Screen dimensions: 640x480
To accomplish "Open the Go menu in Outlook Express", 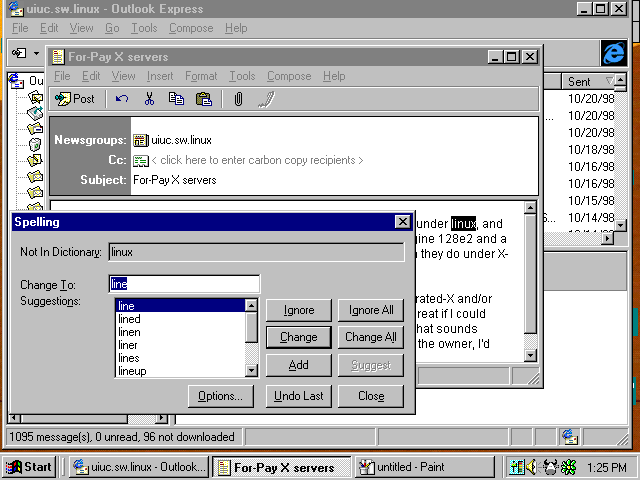I will tap(112, 28).
